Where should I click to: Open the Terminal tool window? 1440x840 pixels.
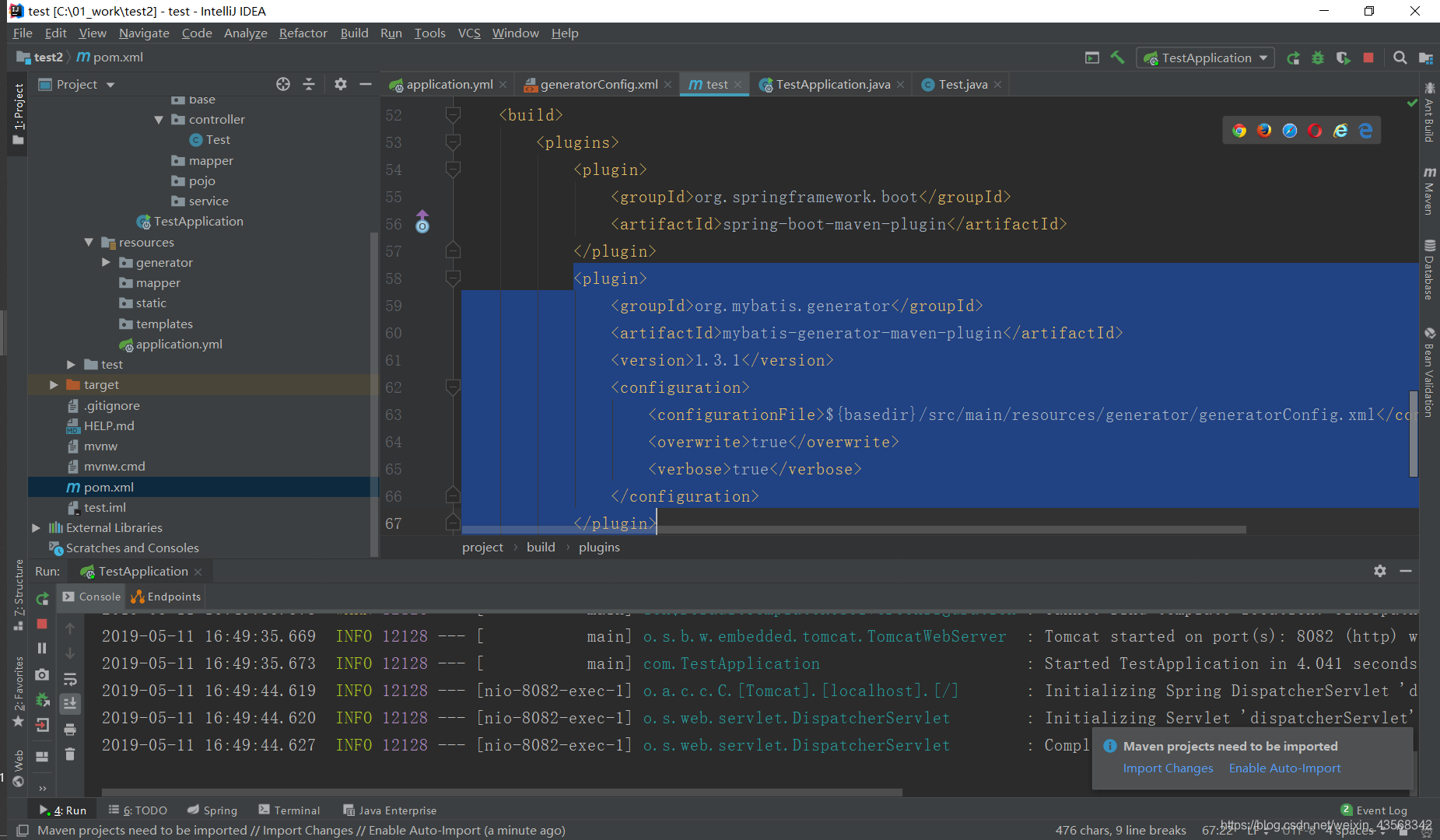tap(289, 810)
